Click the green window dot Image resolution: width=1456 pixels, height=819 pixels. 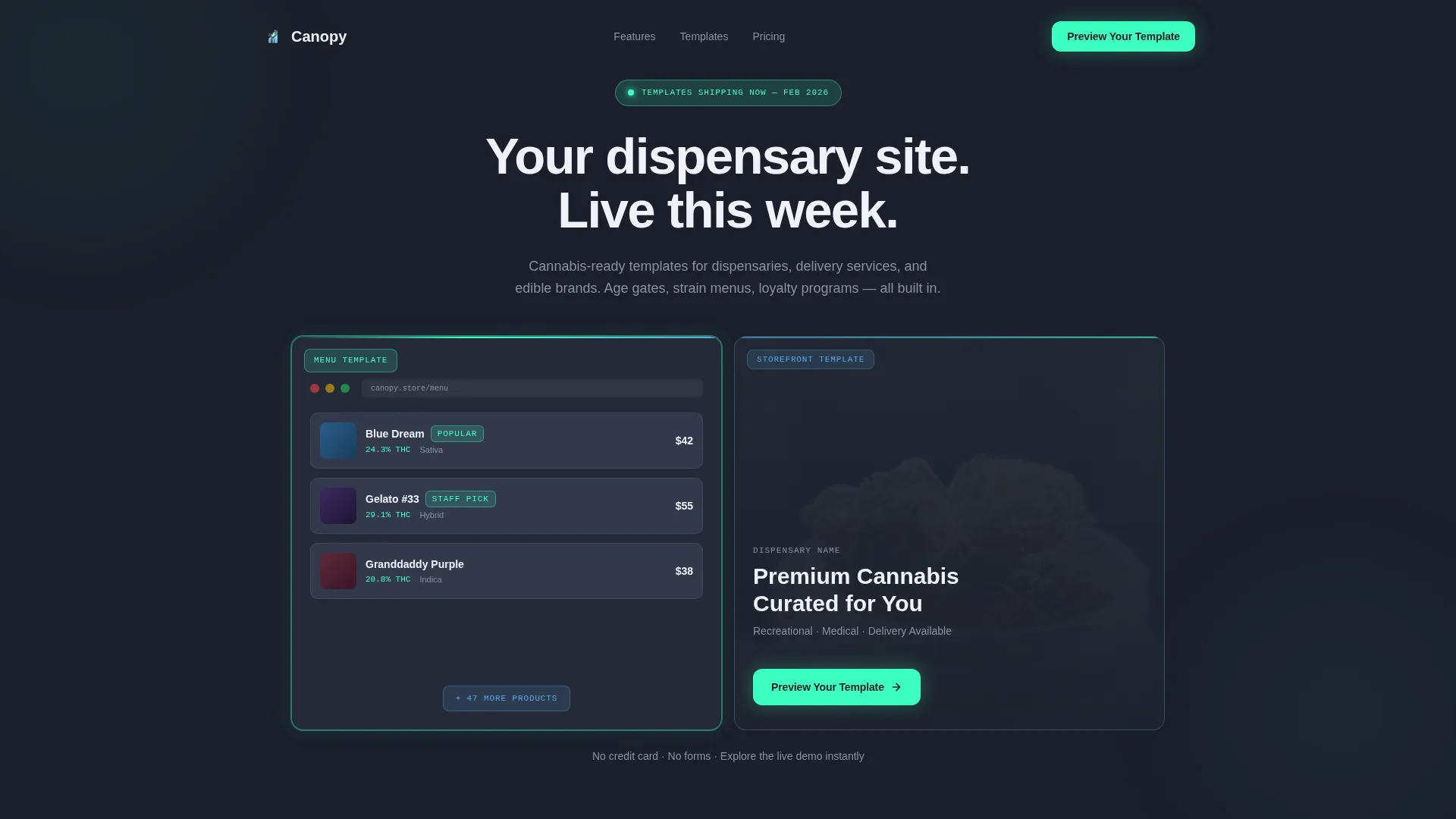click(x=345, y=388)
